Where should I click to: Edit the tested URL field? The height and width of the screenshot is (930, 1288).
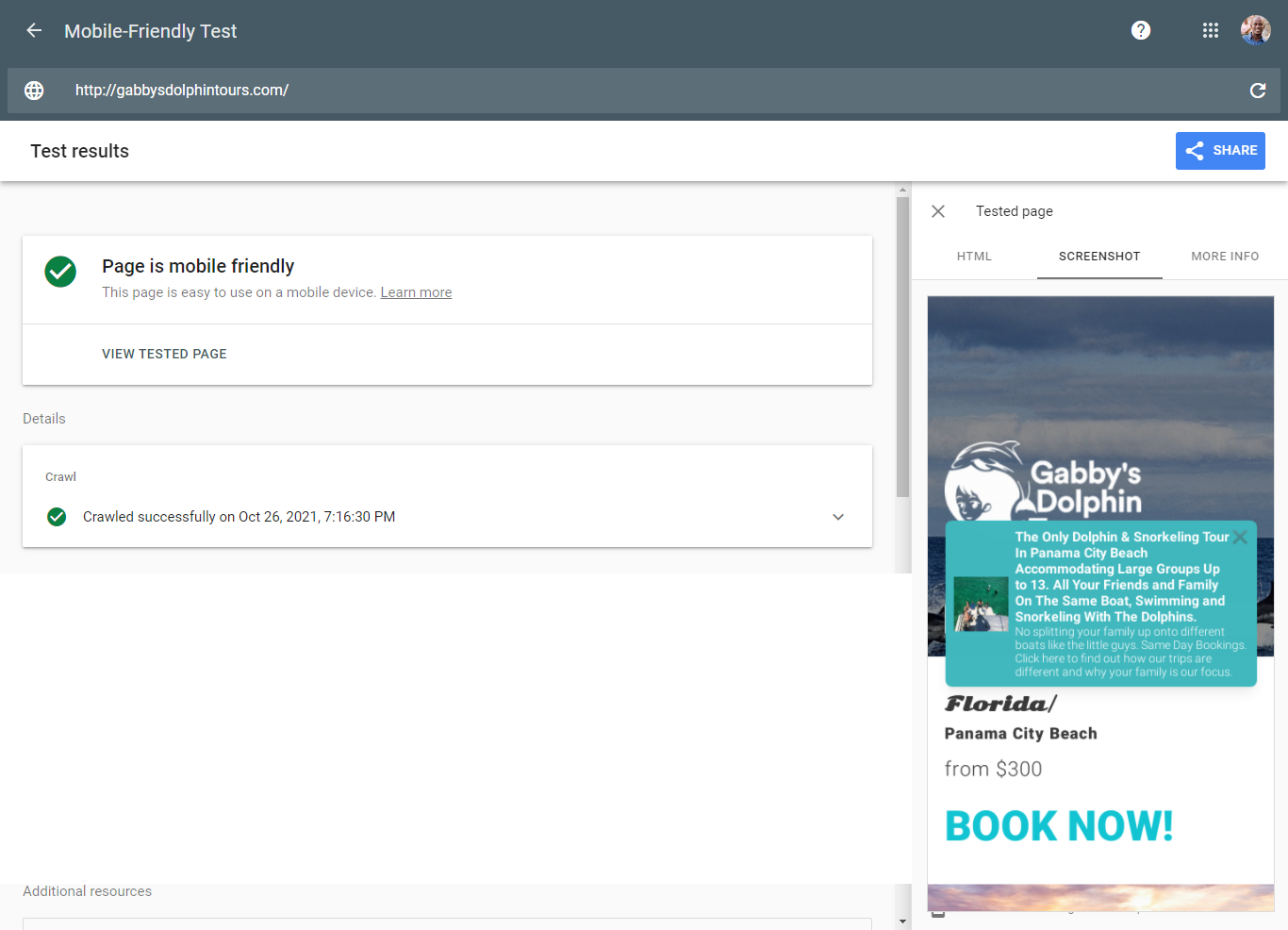[x=644, y=91]
